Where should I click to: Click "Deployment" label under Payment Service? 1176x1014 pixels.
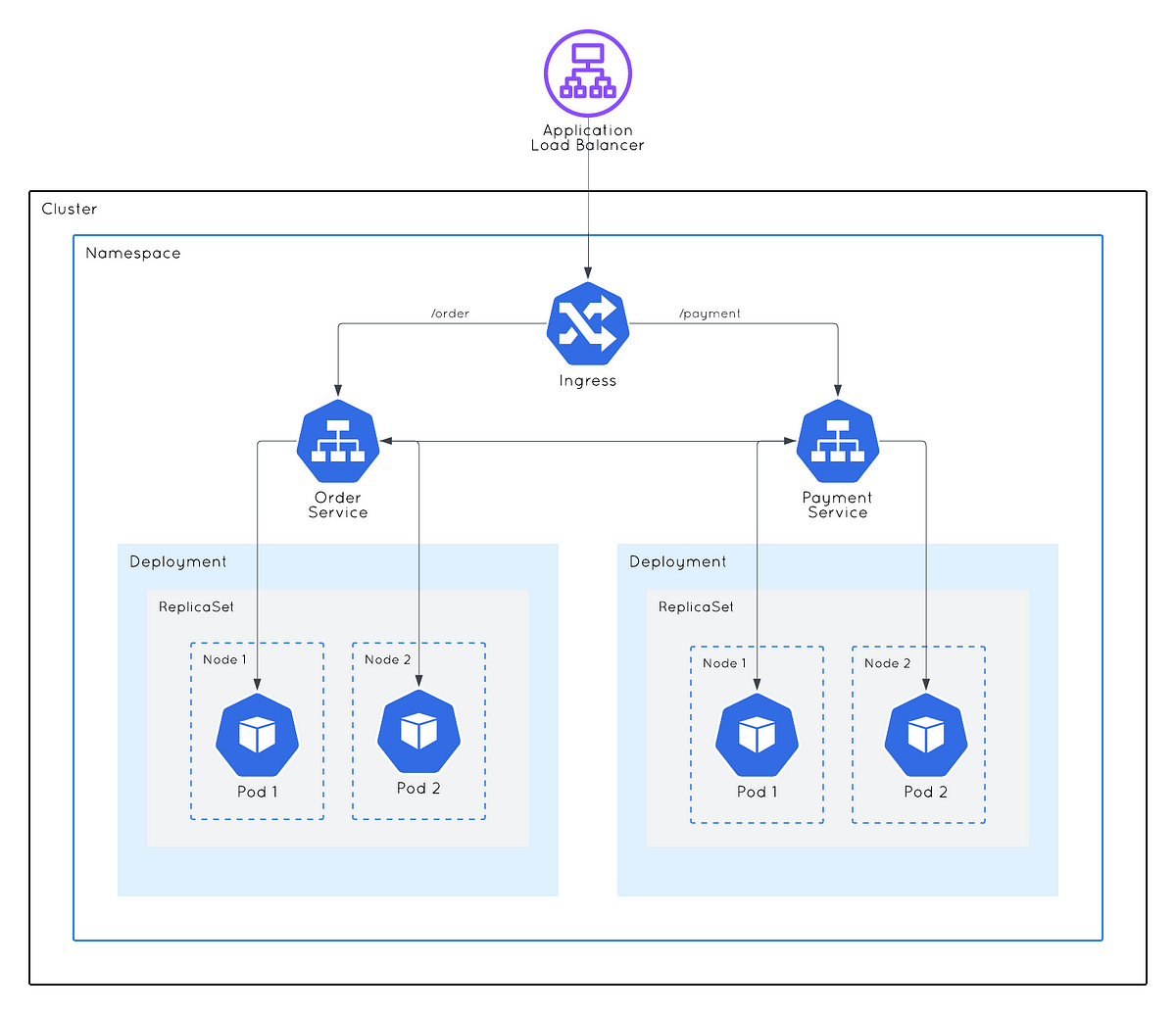coord(678,562)
